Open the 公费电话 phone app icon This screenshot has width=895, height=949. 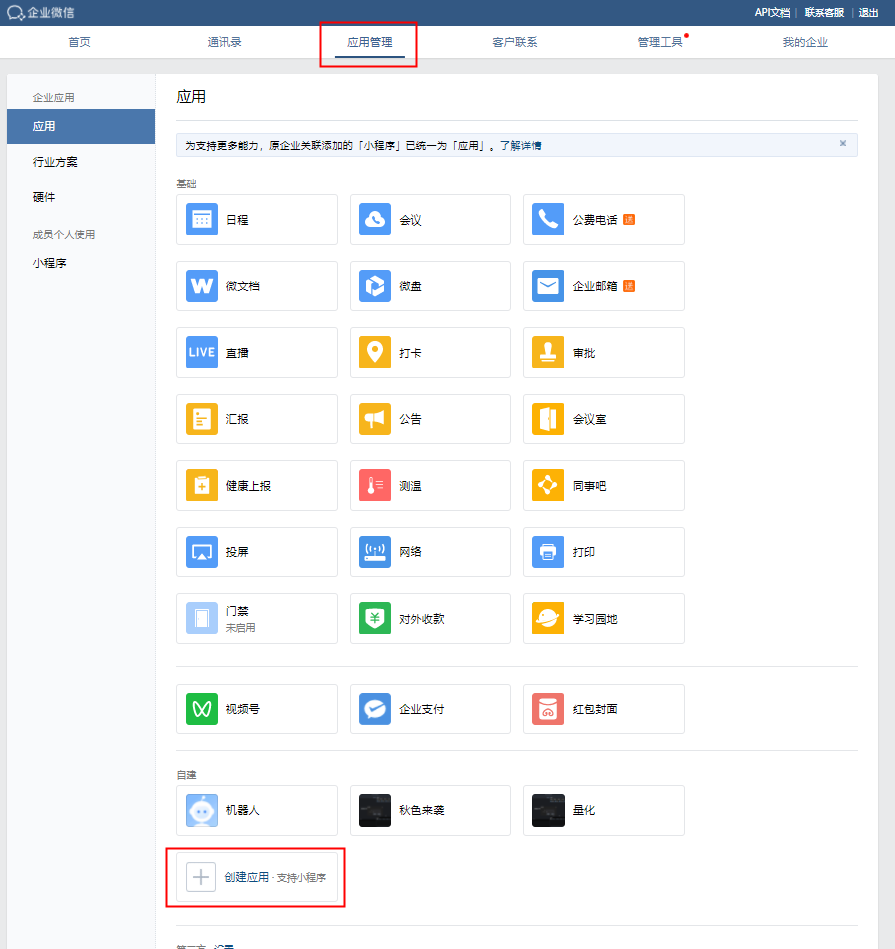548,219
